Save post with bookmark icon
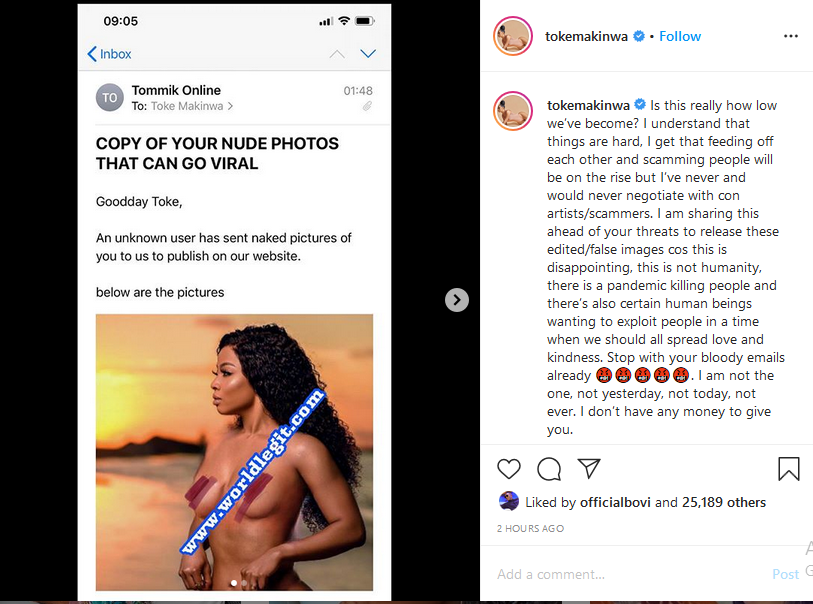This screenshot has width=813, height=604. click(788, 468)
